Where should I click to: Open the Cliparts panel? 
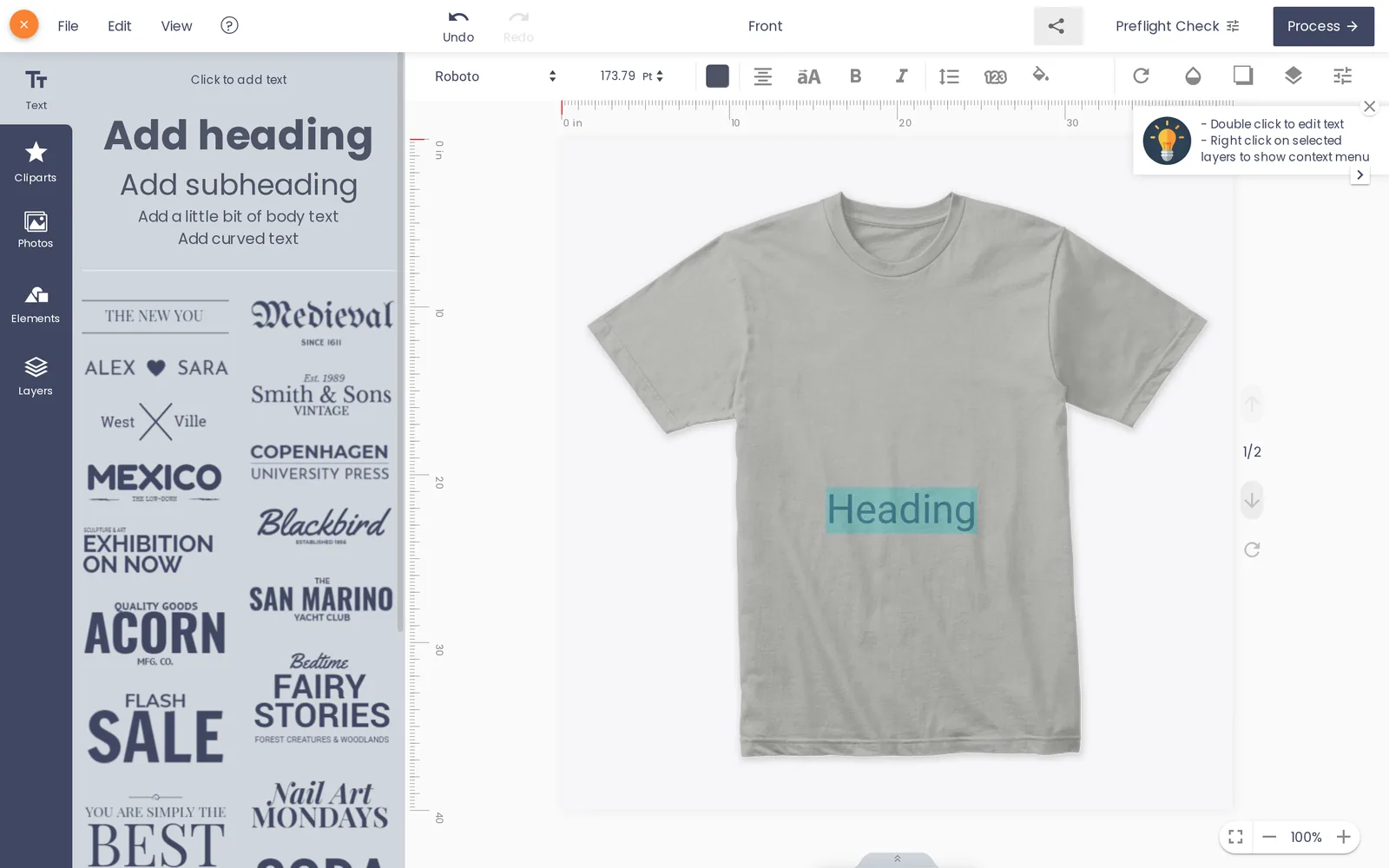coord(36,162)
